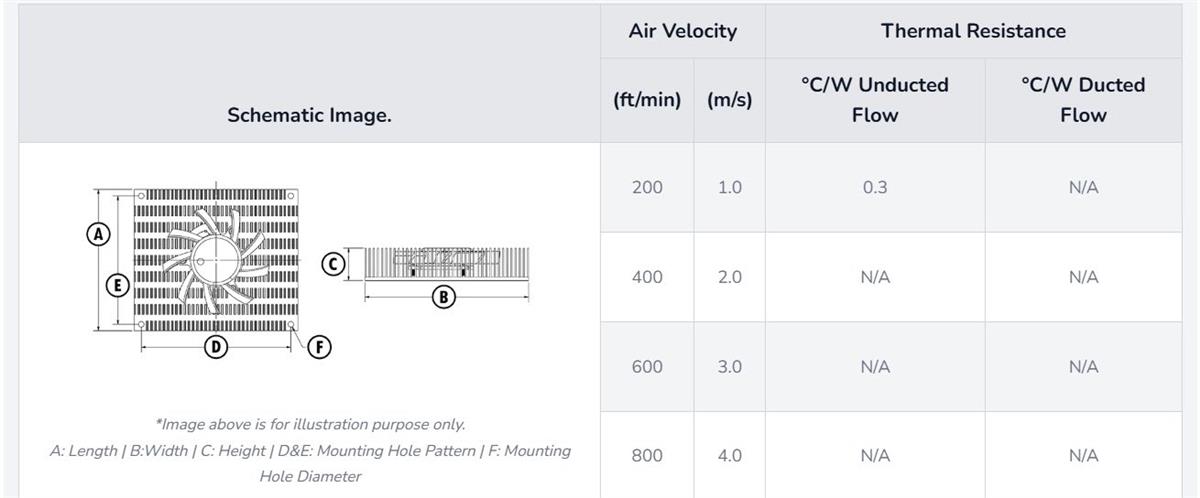Click the Schematic Image header cell

click(309, 115)
